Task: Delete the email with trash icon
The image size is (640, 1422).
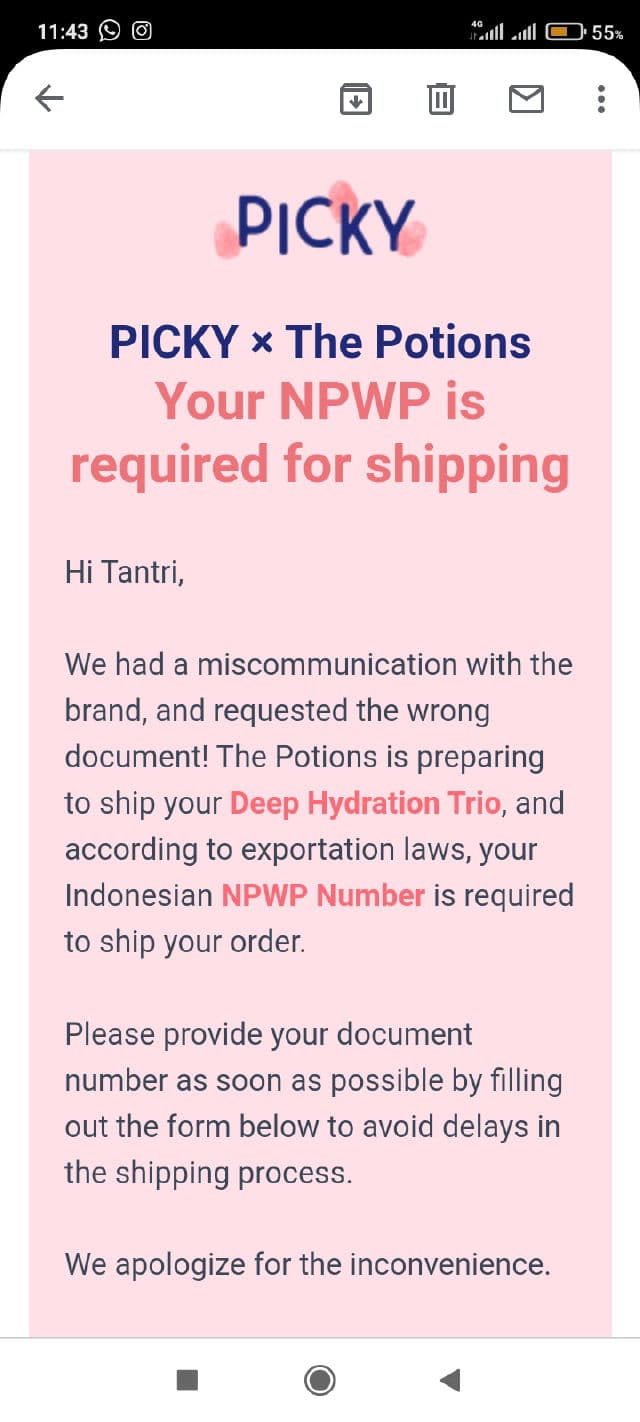Action: [x=441, y=99]
